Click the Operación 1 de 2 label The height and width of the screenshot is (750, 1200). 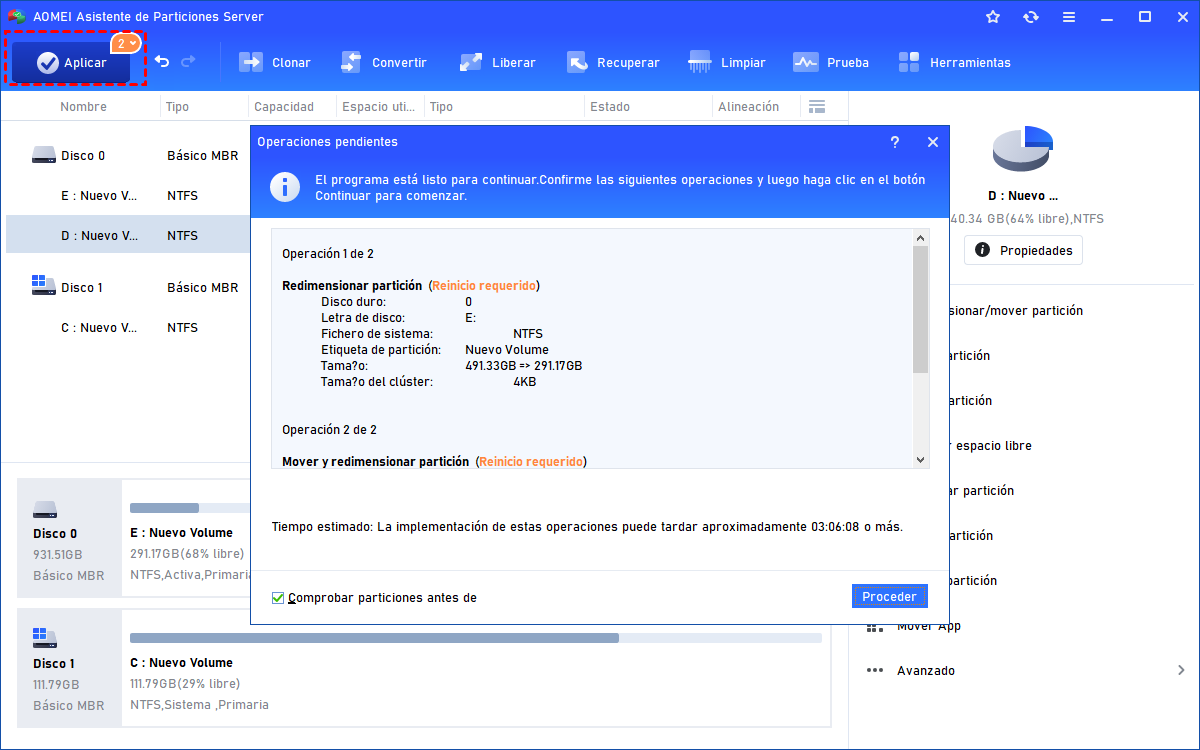pyautogui.click(x=328, y=254)
